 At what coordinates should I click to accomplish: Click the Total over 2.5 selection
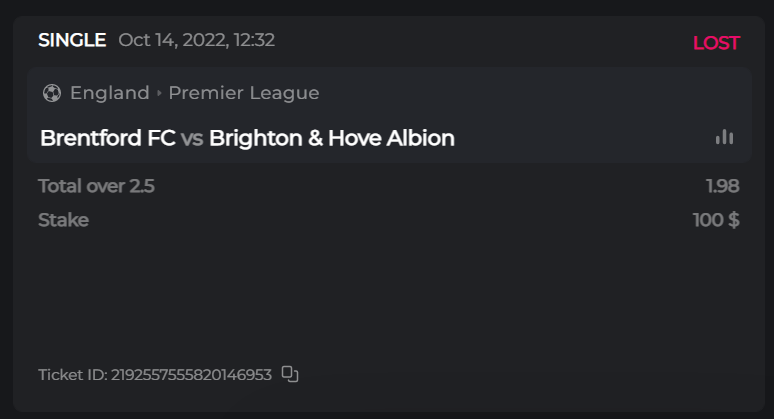coord(96,186)
